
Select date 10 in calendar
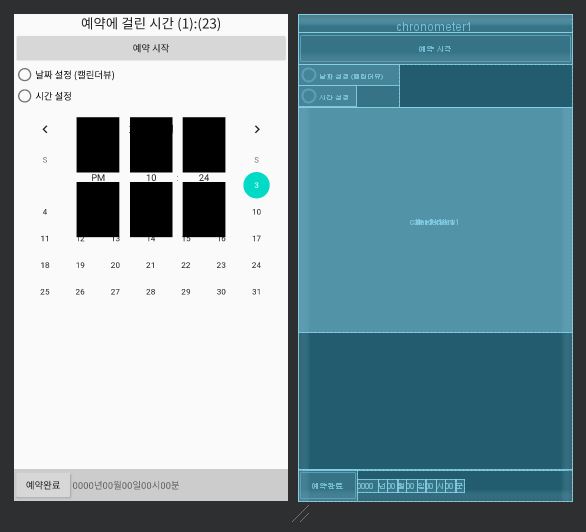(256, 212)
